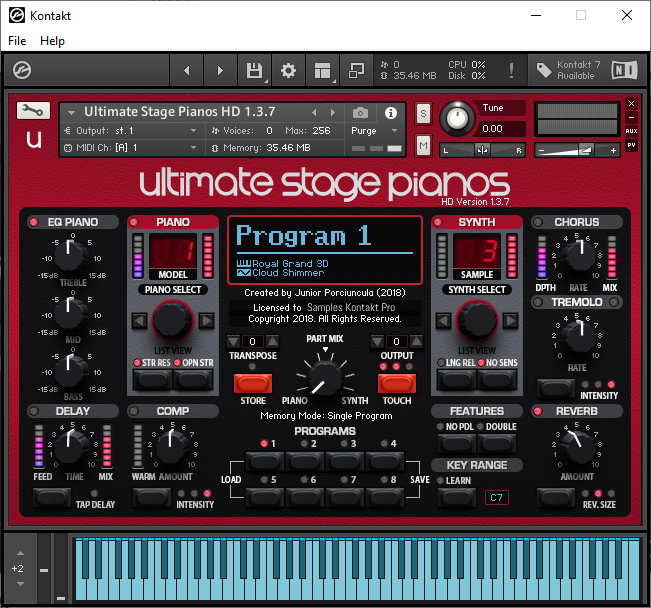Enable the CHORUS effect

pyautogui.click(x=538, y=222)
